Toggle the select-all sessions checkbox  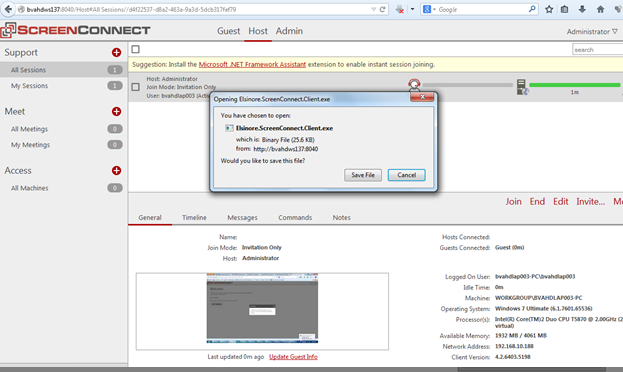point(135,49)
